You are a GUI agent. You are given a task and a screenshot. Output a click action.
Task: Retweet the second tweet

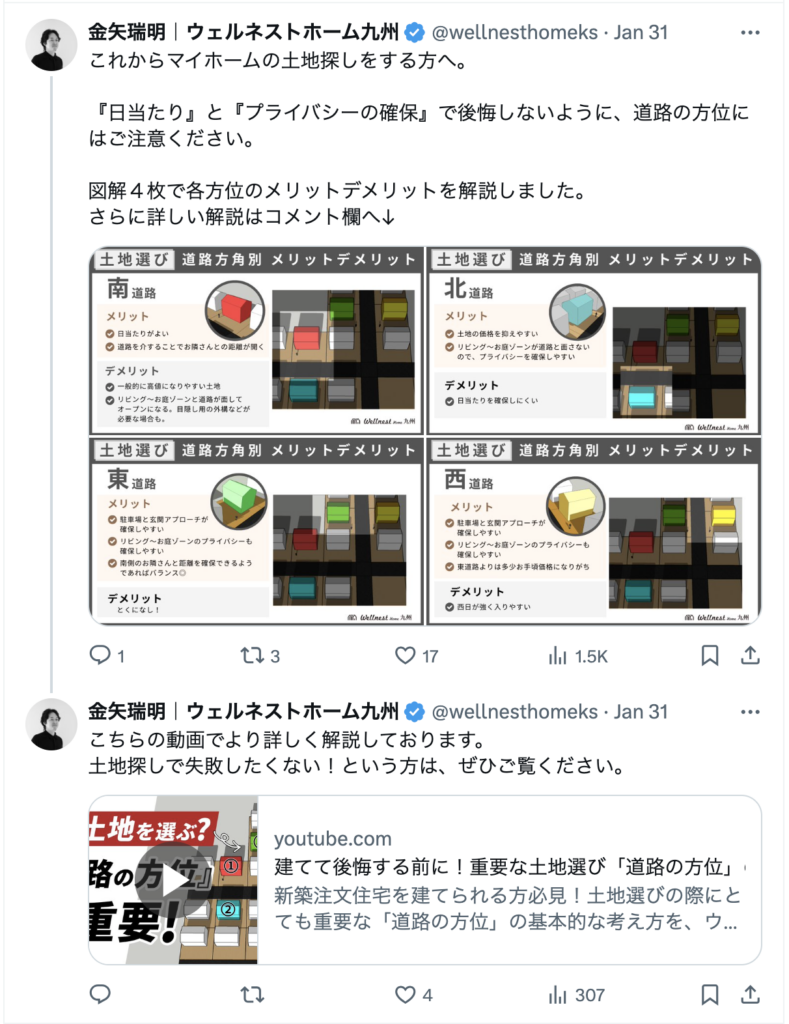tap(252, 995)
